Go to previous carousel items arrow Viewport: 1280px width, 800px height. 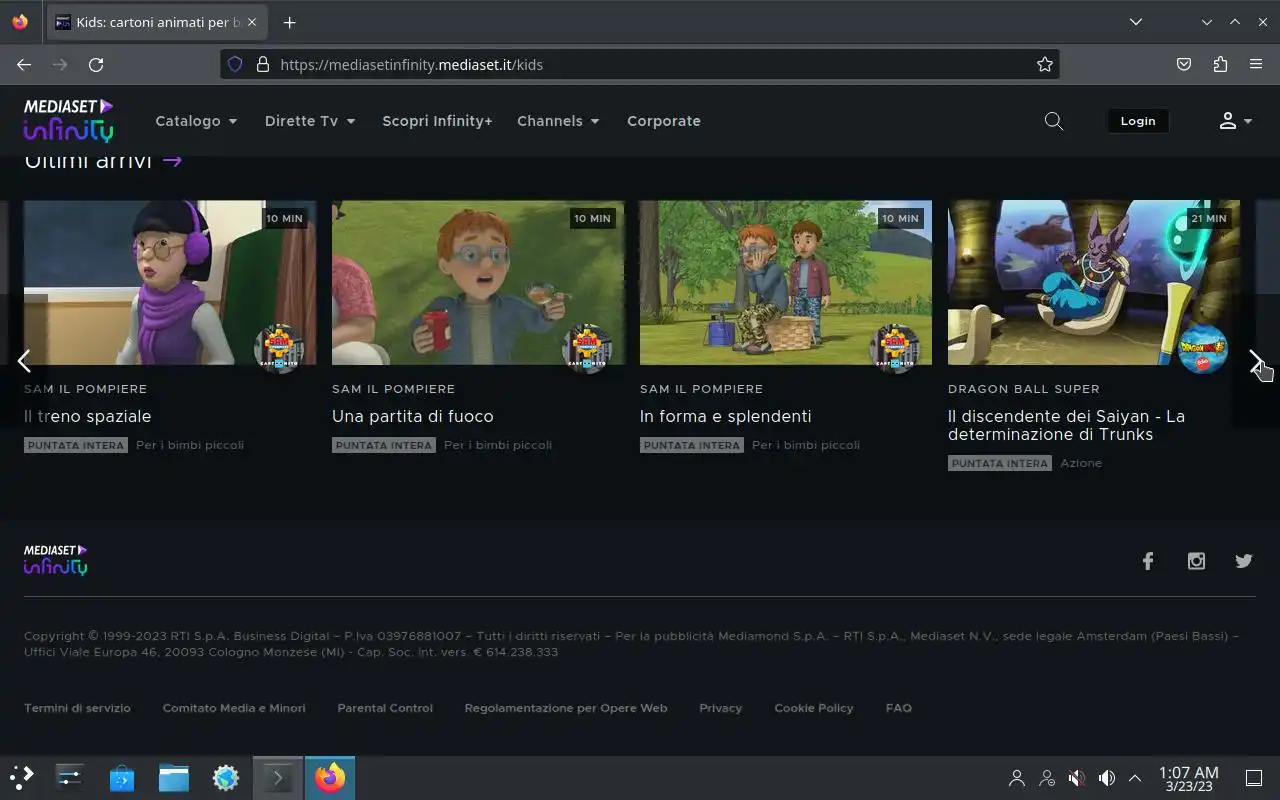tap(24, 361)
